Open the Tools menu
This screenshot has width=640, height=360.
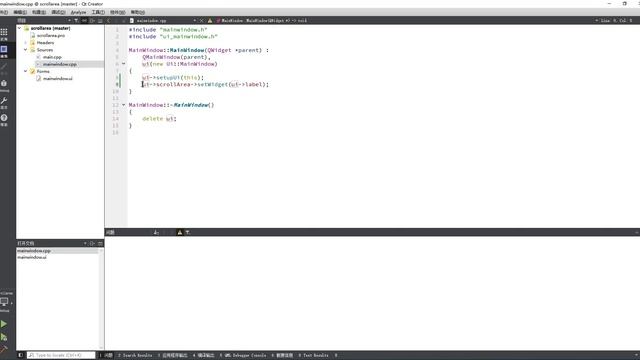tap(98, 12)
